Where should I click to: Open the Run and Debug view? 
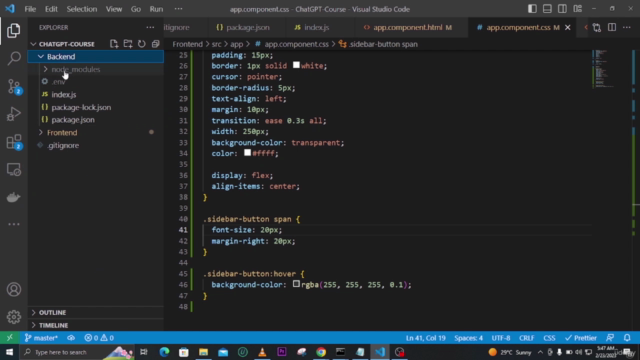tap(14, 114)
